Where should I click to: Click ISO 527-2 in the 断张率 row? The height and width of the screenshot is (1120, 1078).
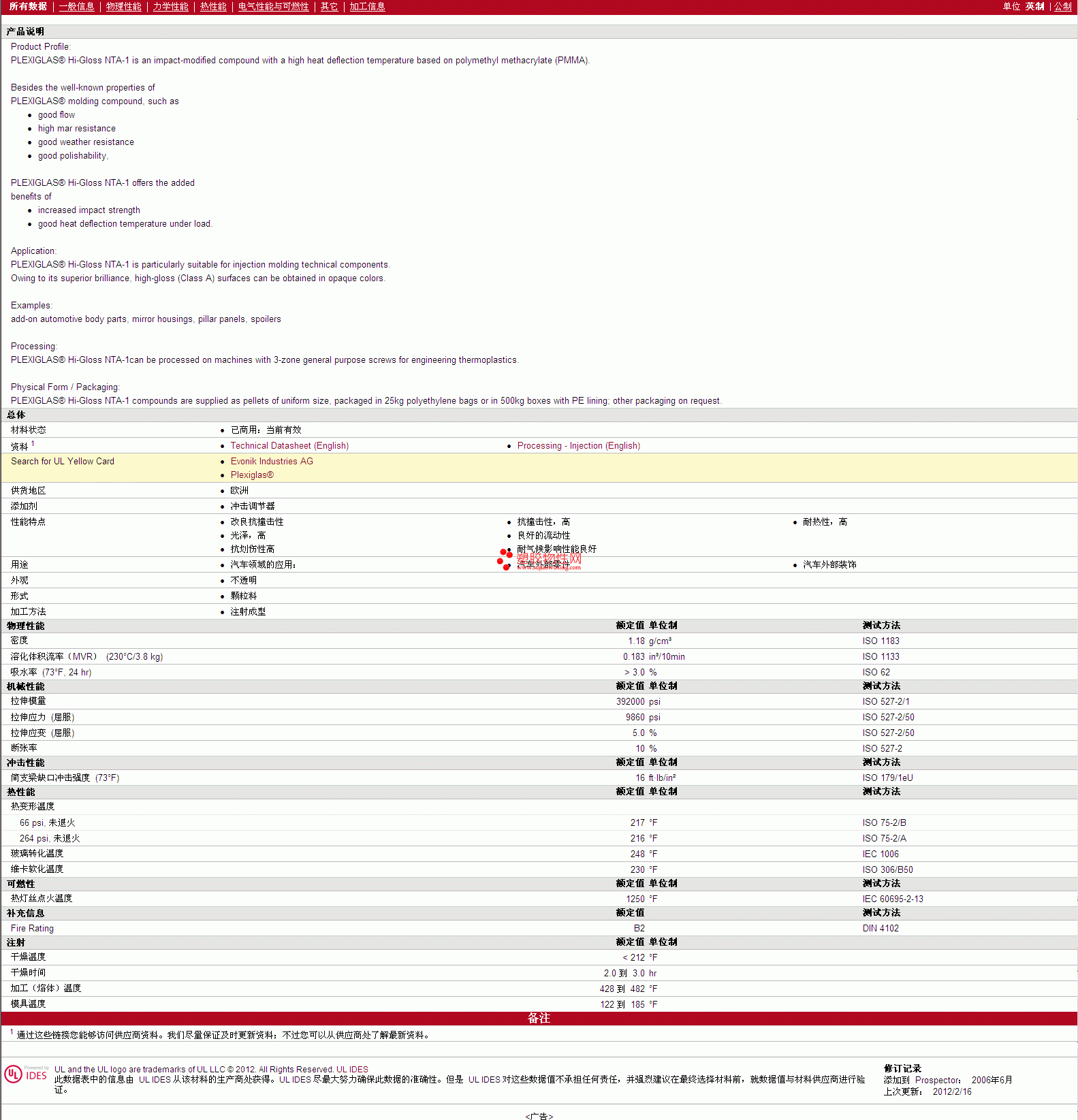pos(883,749)
